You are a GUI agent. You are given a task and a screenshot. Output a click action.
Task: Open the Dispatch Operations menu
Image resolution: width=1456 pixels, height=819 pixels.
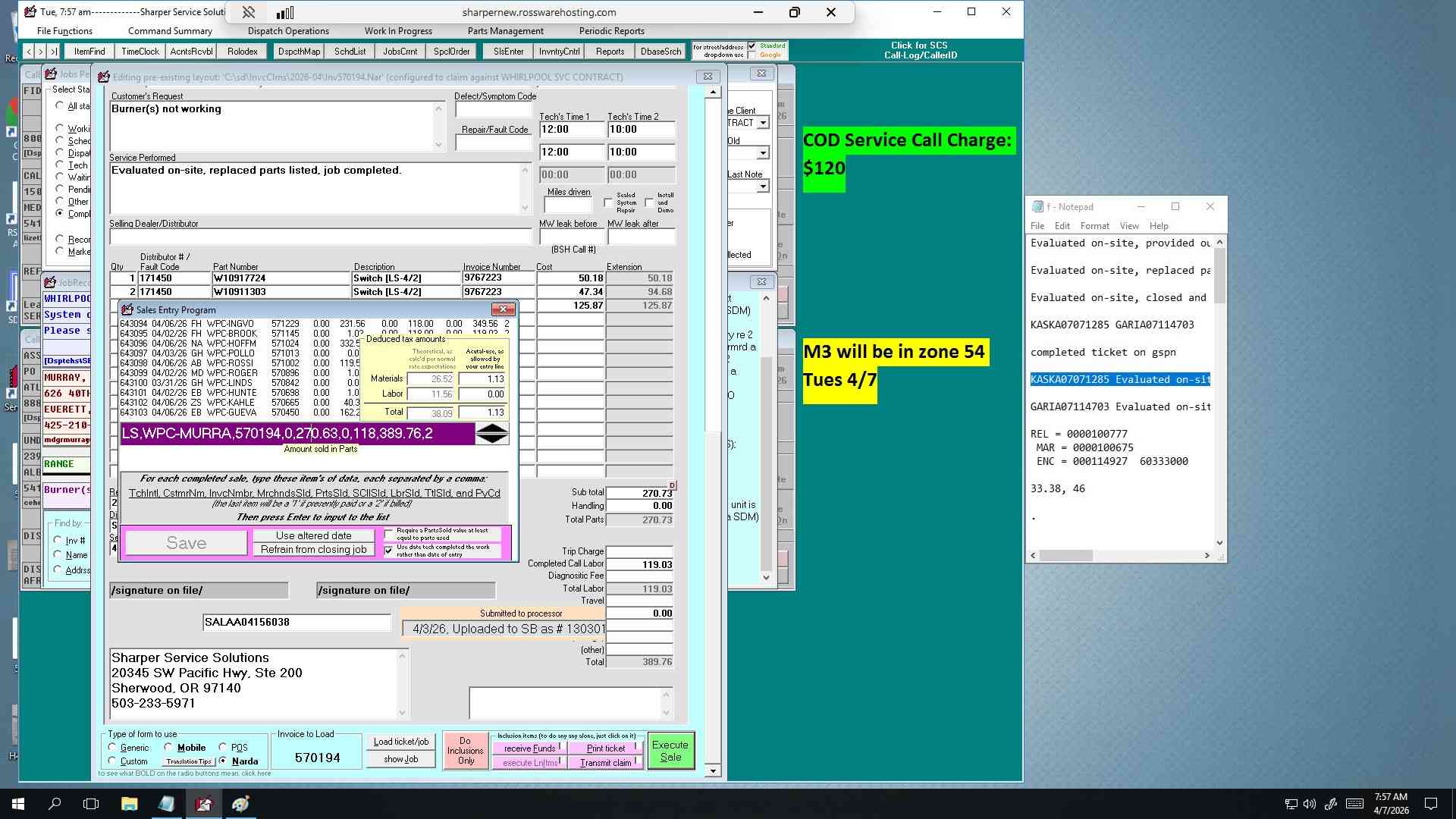click(x=288, y=31)
